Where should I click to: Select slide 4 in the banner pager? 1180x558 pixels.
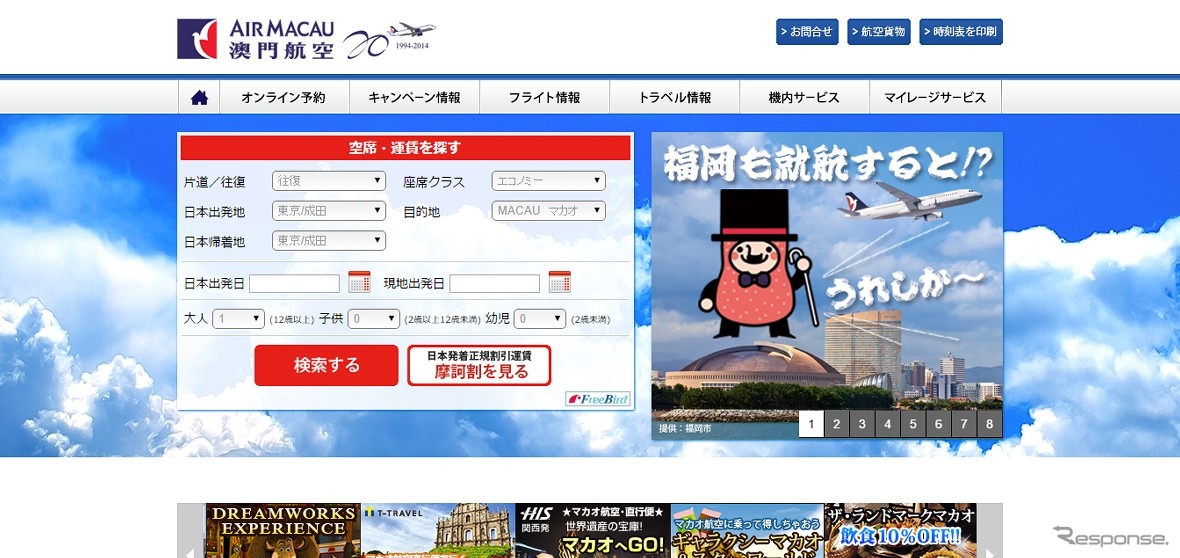point(888,424)
